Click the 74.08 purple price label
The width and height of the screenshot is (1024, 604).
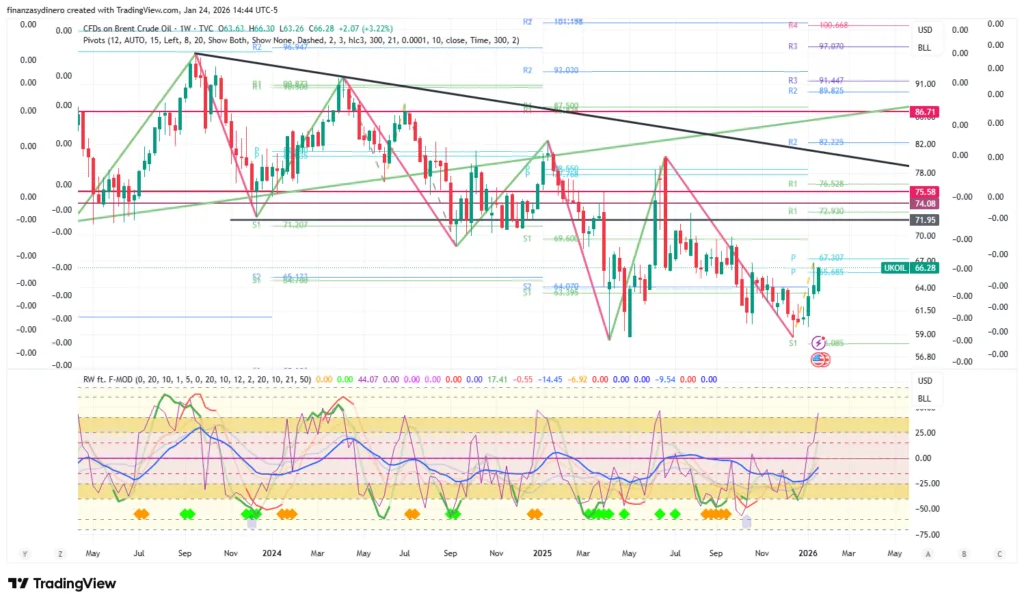(x=924, y=203)
